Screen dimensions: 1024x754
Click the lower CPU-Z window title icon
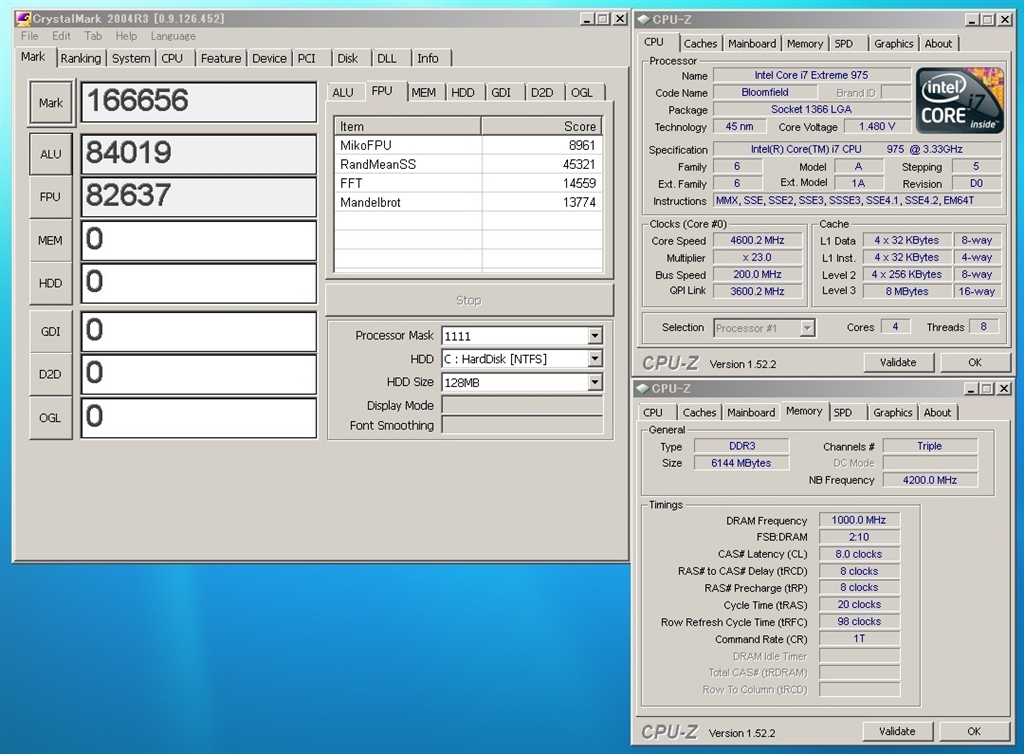pos(641,388)
